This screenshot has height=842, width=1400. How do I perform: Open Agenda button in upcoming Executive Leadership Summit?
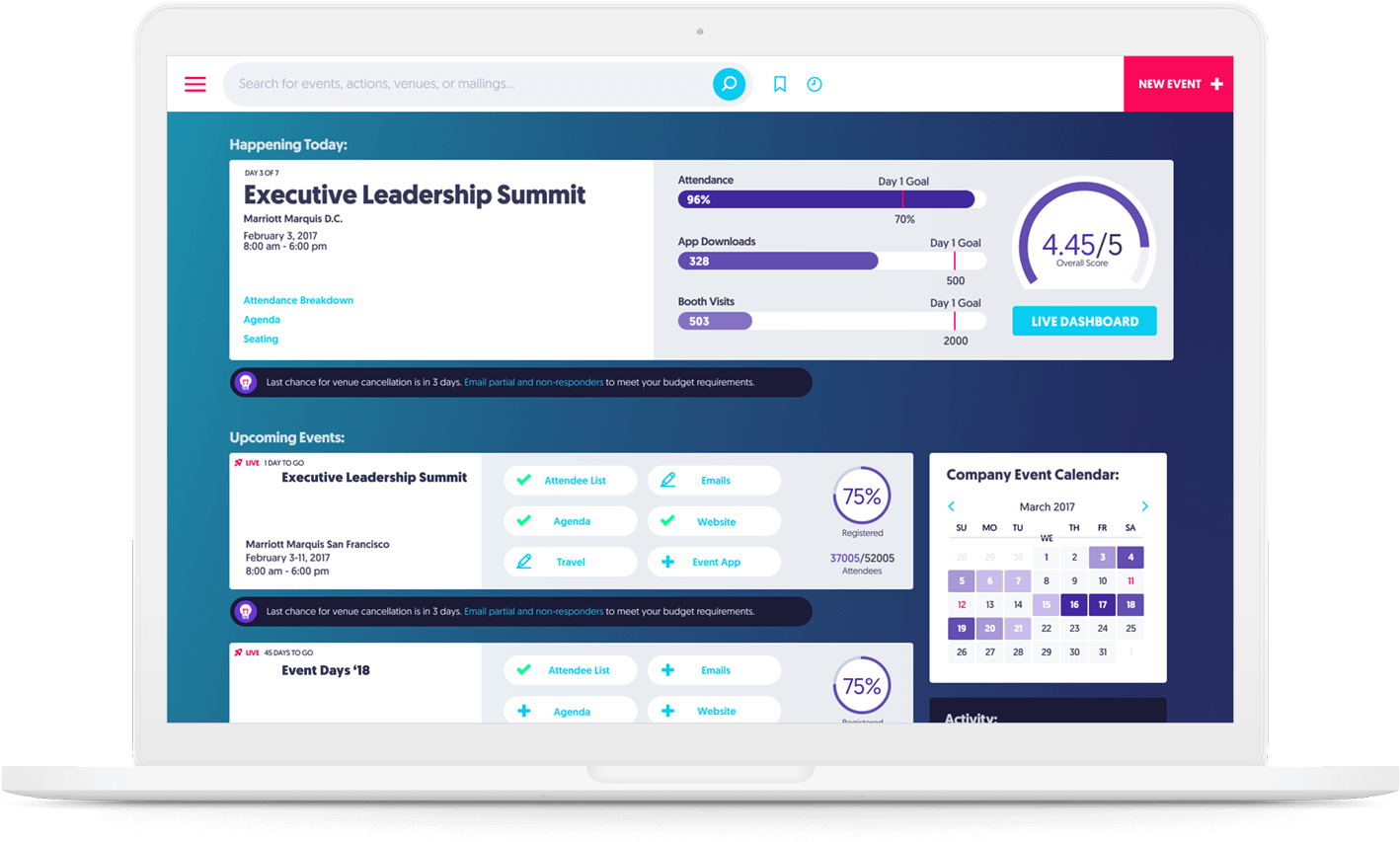(570, 521)
